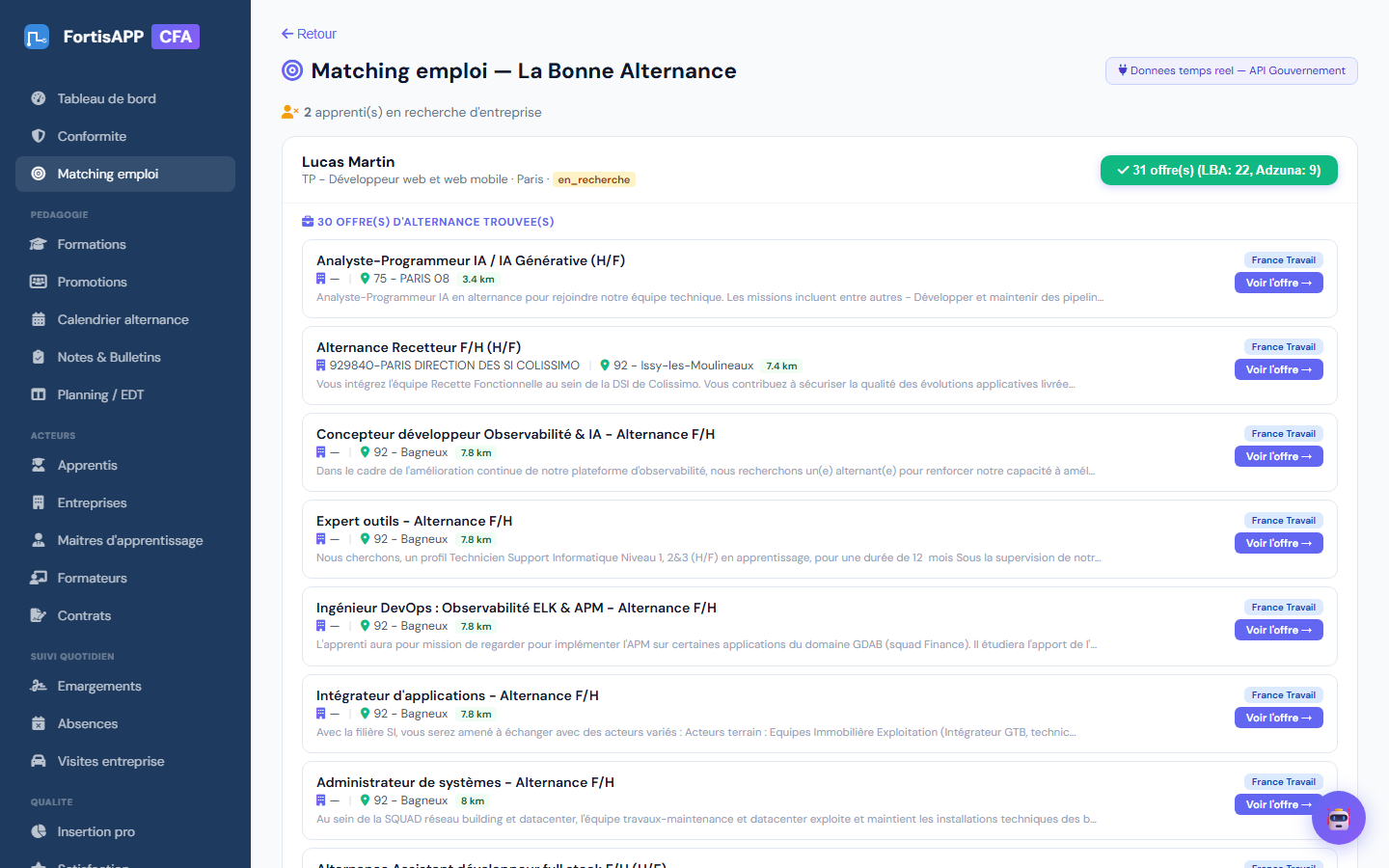View the Intégrateur d'applications offer

1279,718
